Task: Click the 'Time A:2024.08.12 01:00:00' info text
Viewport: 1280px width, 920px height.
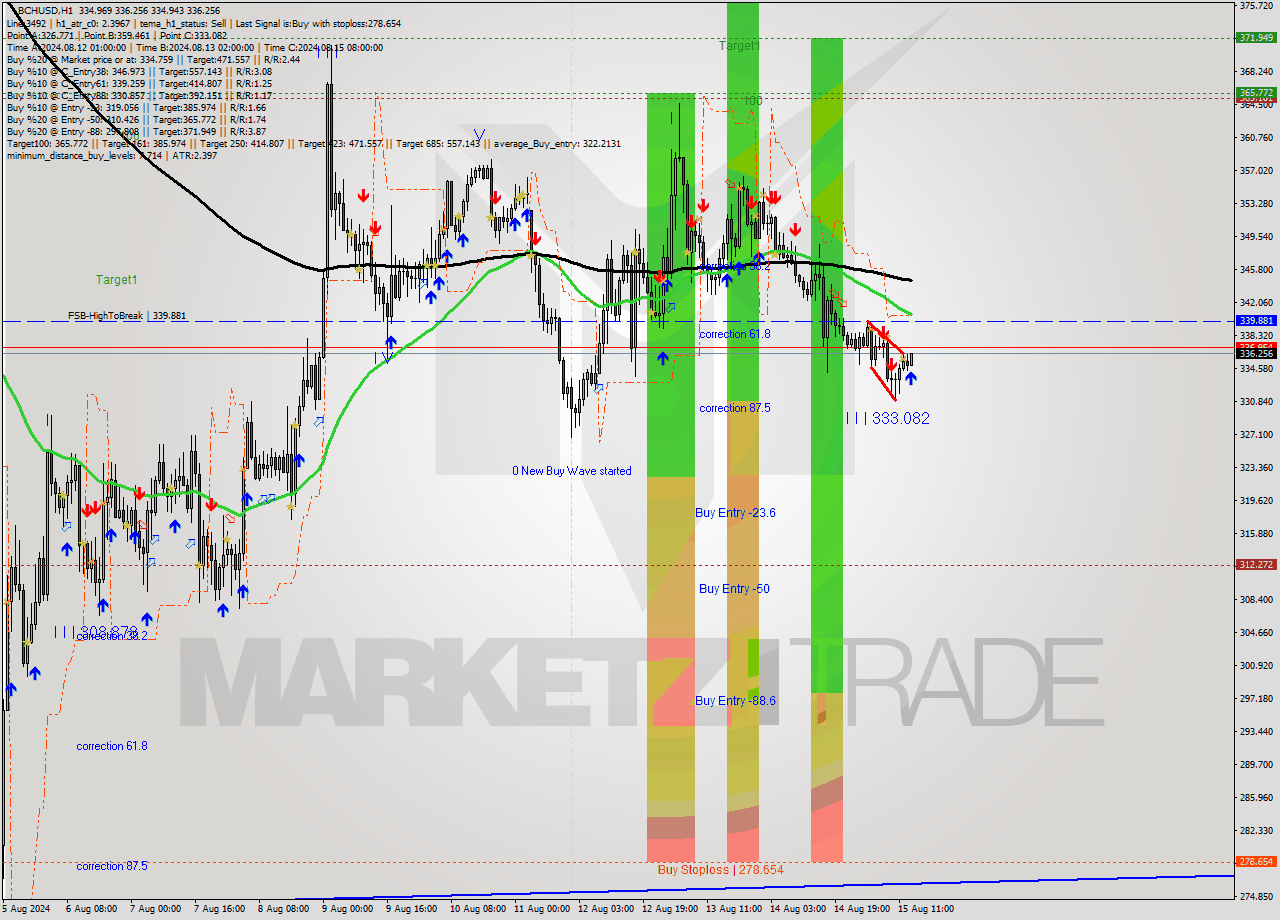Action: point(67,48)
